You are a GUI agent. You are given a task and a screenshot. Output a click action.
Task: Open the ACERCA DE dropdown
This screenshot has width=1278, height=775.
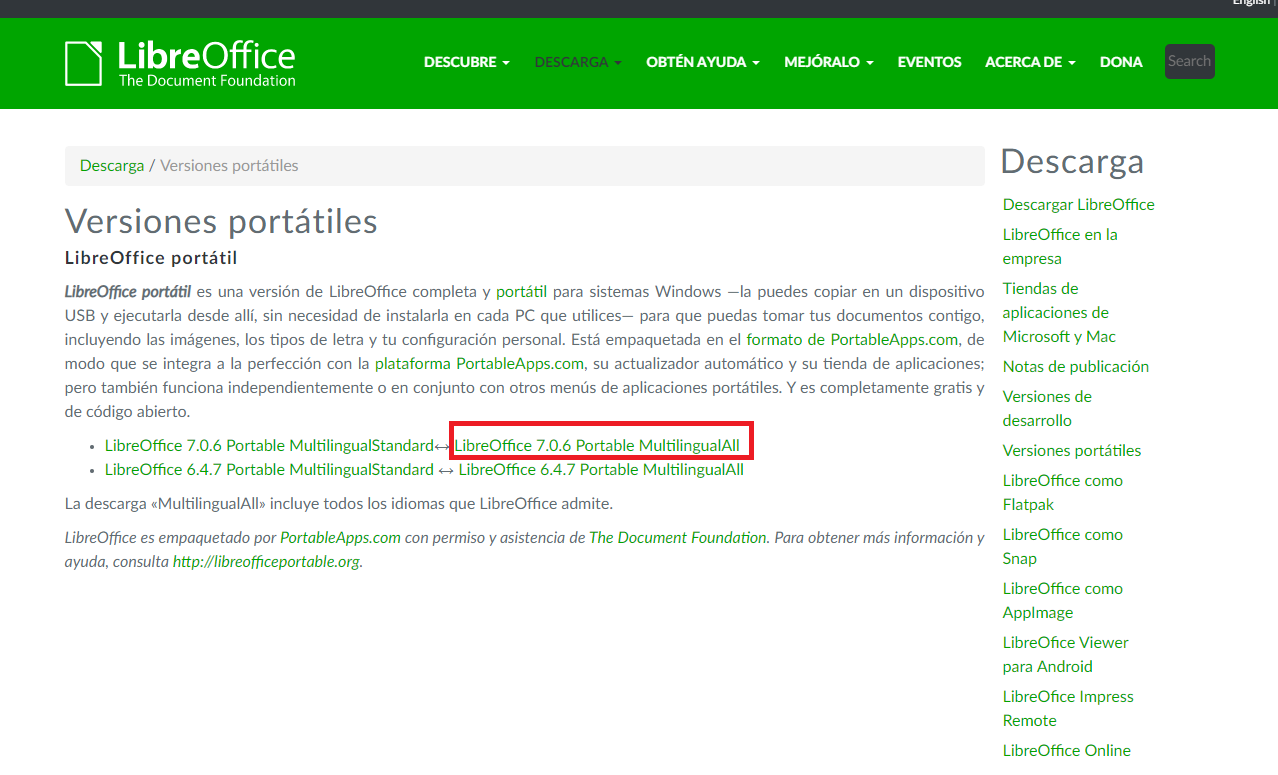1029,62
